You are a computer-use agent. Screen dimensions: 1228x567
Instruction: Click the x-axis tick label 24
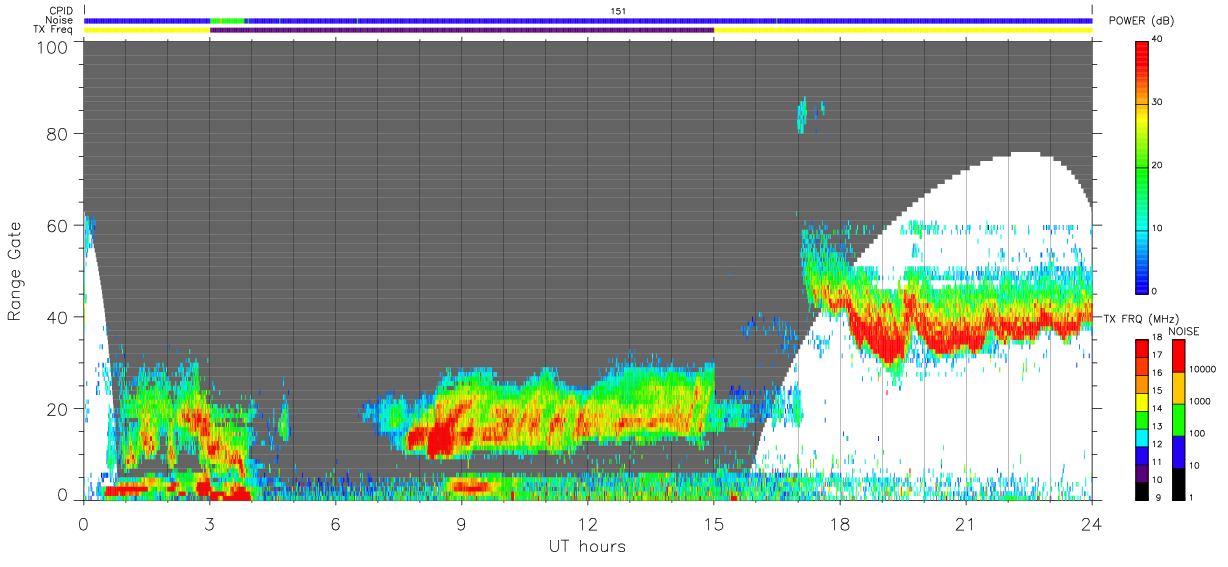click(1091, 524)
